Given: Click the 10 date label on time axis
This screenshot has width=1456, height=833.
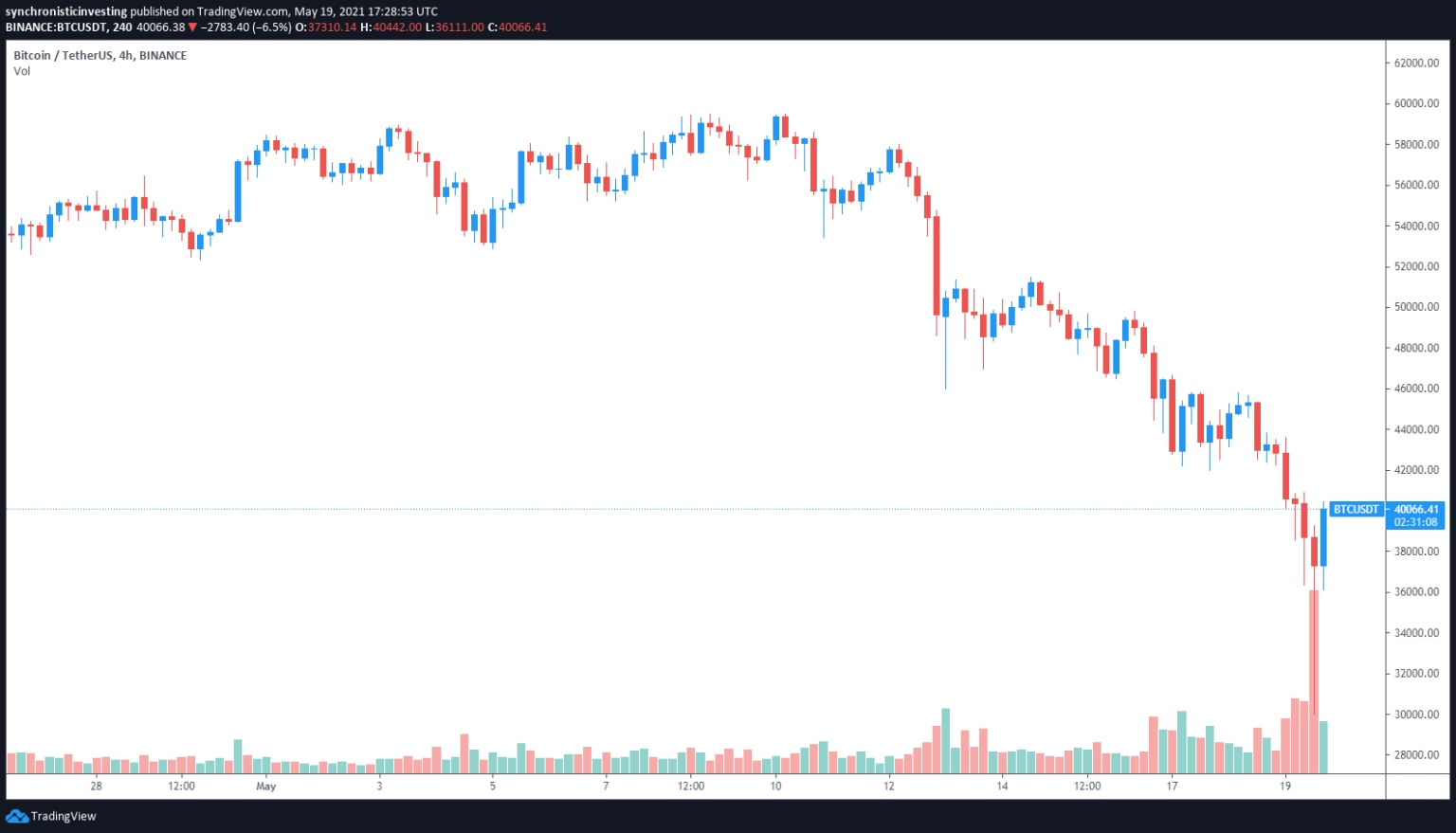Looking at the screenshot, I should [775, 786].
